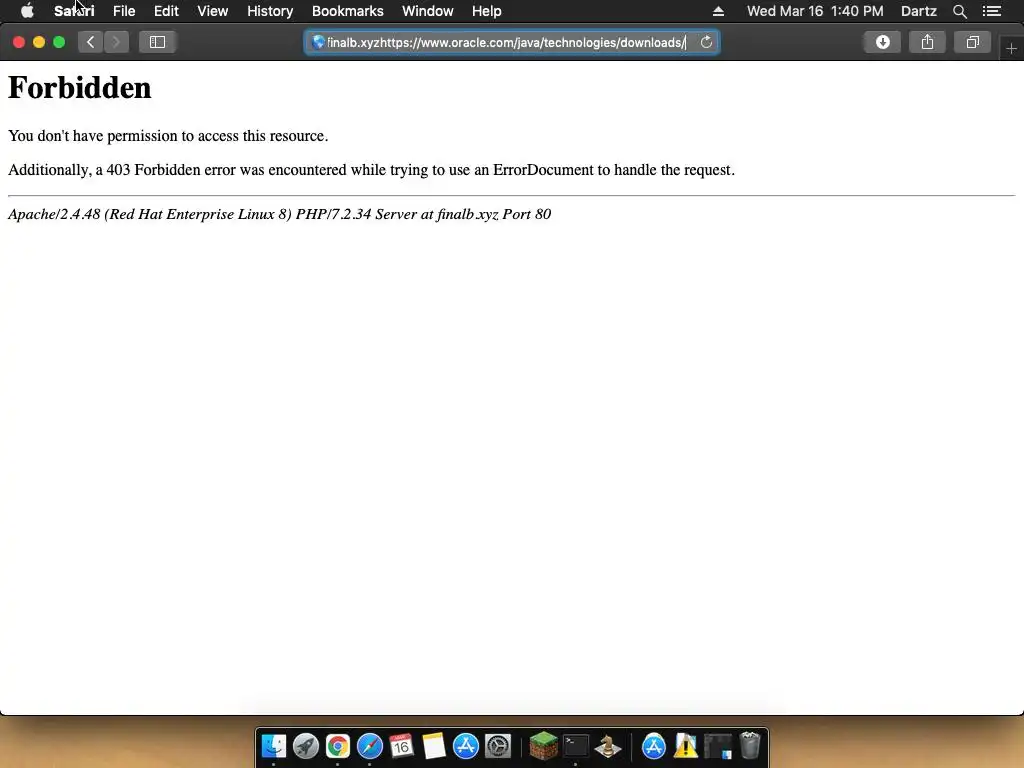Open the Edit menu
1024x768 pixels.
point(166,11)
